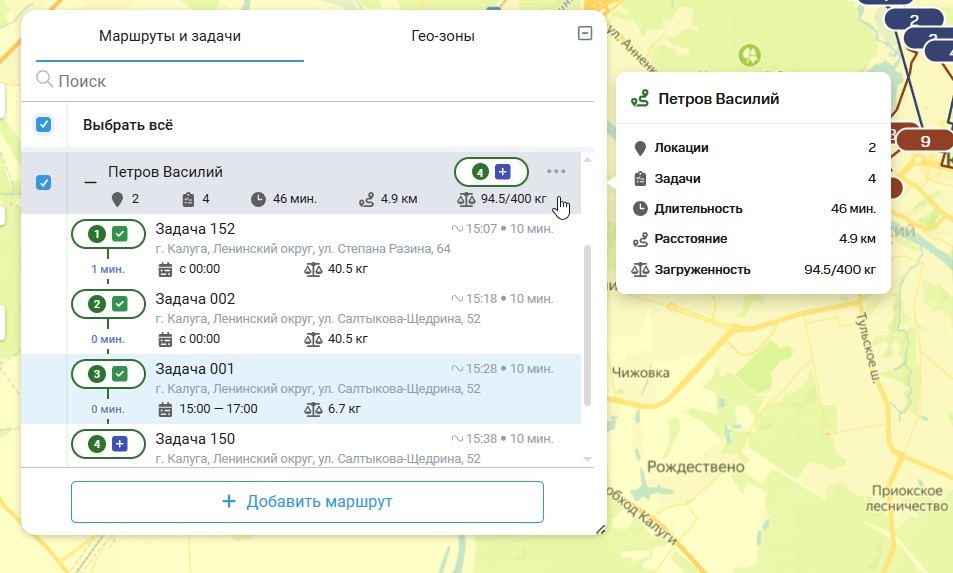Minimize the routes panel using the top-right box
The width and height of the screenshot is (953, 573).
point(586,34)
